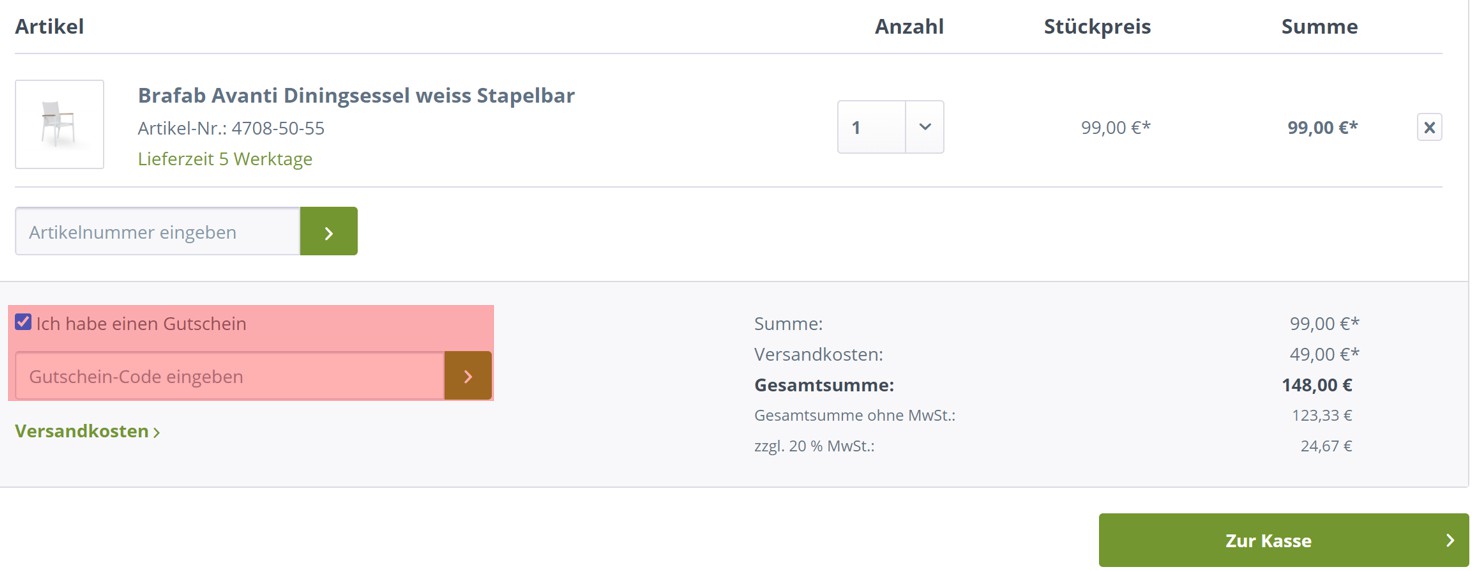Screen dimensions: 1480x571
Task: Click the chevron on the Zur Kasse button
Action: coord(1450,540)
